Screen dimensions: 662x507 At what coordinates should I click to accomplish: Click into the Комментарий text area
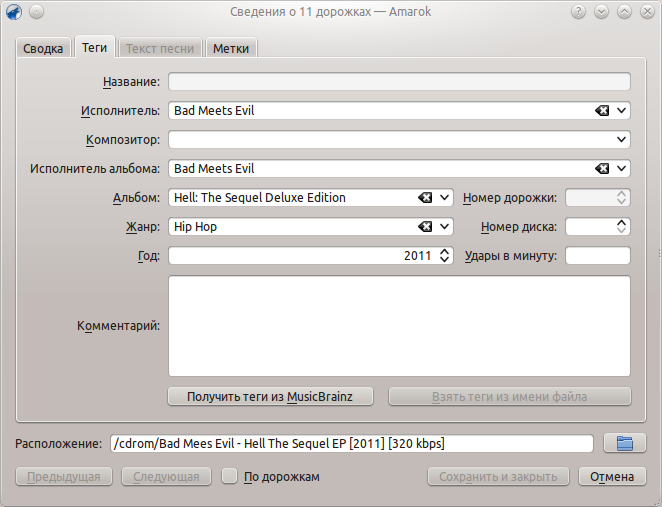tap(399, 326)
